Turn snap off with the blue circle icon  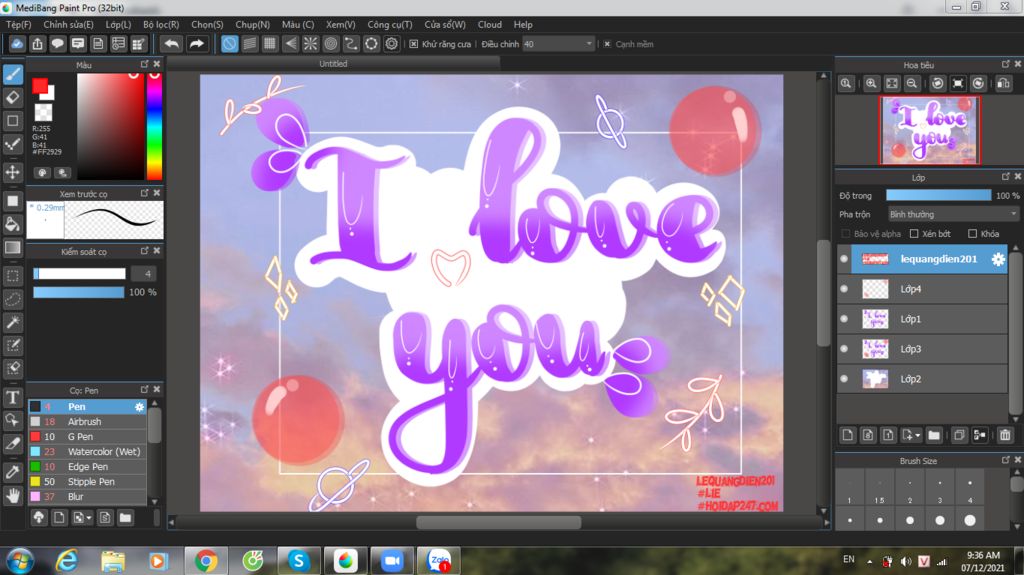[x=229, y=44]
